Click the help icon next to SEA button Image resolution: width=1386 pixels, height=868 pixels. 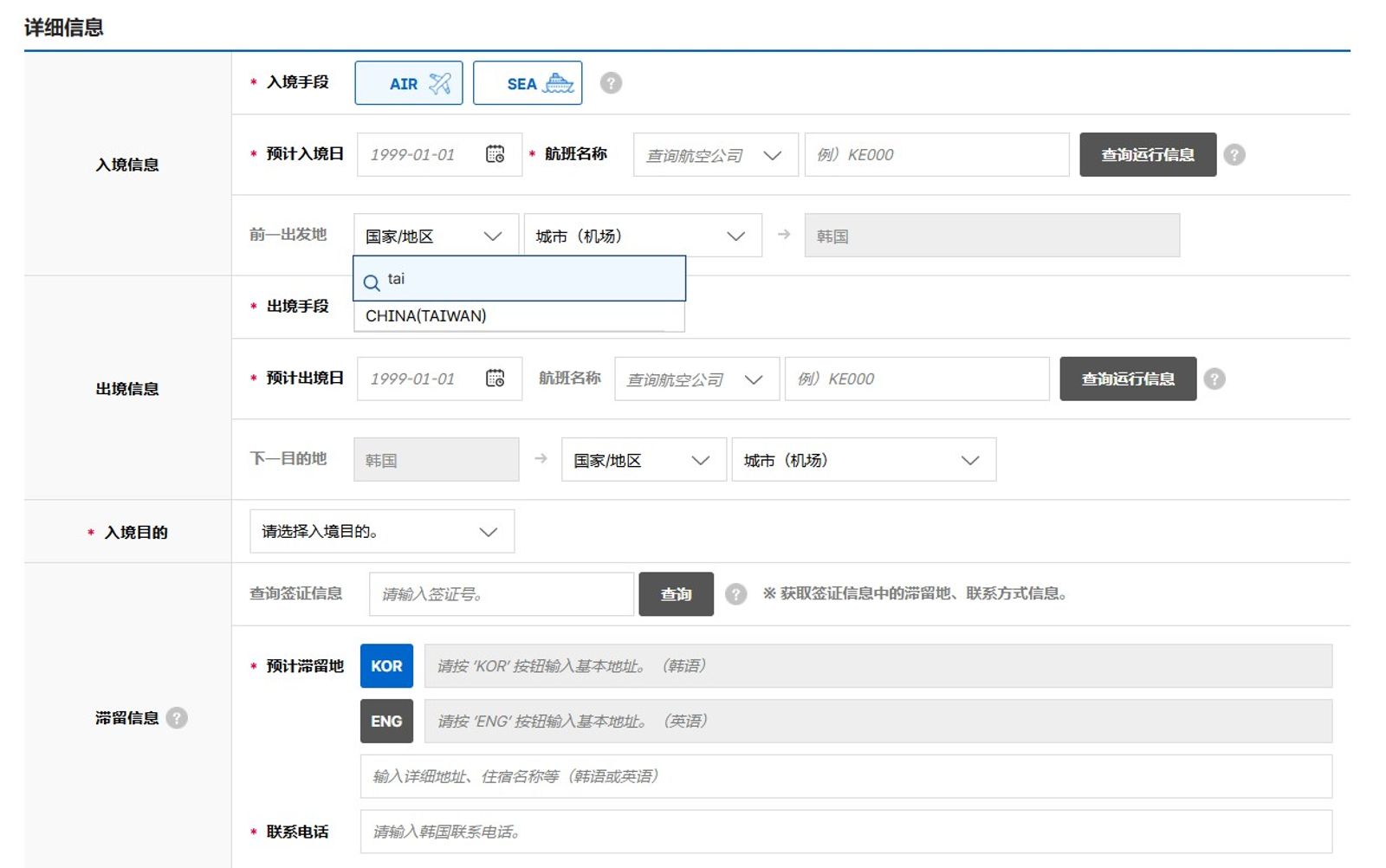click(612, 82)
